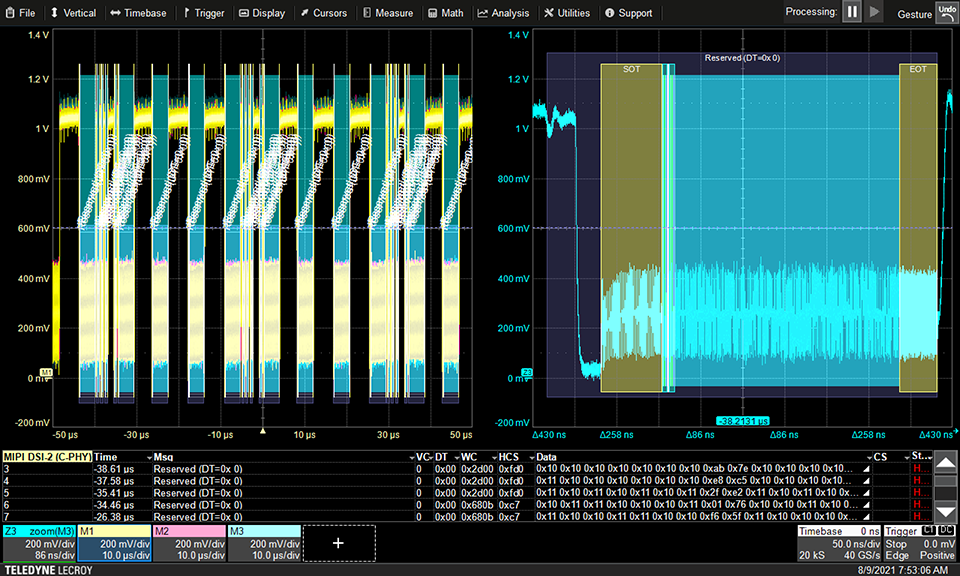Viewport: 960px width, 576px height.
Task: Open the Analysis menu
Action: (x=503, y=13)
